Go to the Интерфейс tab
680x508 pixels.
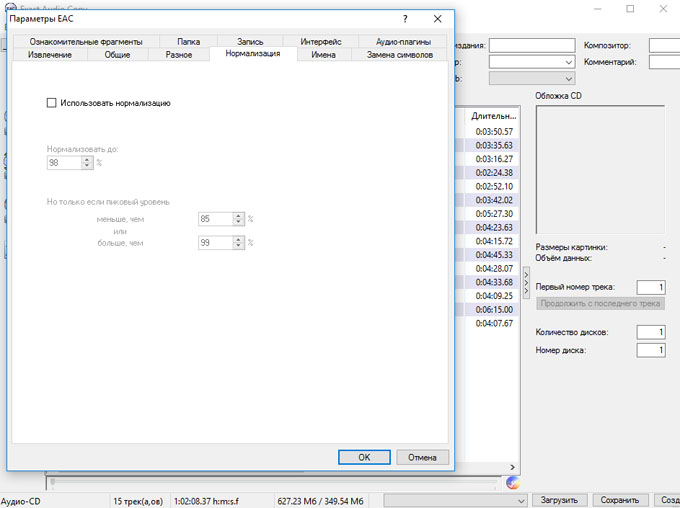pyautogui.click(x=320, y=42)
